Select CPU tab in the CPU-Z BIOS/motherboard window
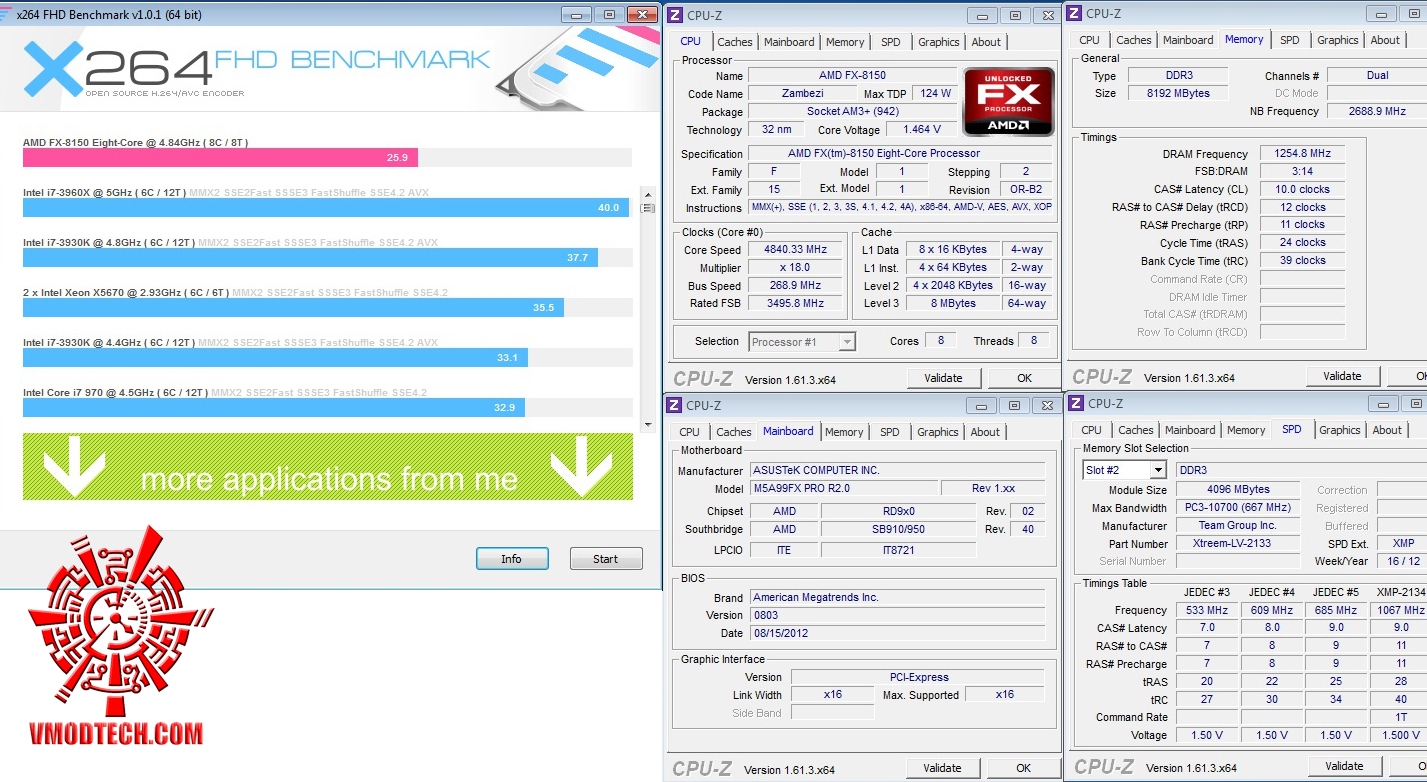The height and width of the screenshot is (782, 1427). point(689,432)
